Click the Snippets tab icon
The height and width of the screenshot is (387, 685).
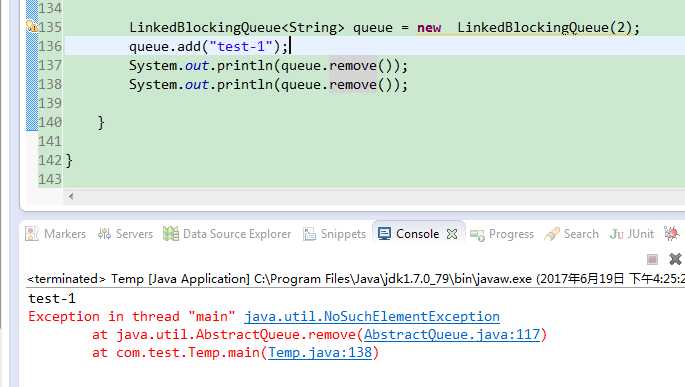pyautogui.click(x=309, y=234)
